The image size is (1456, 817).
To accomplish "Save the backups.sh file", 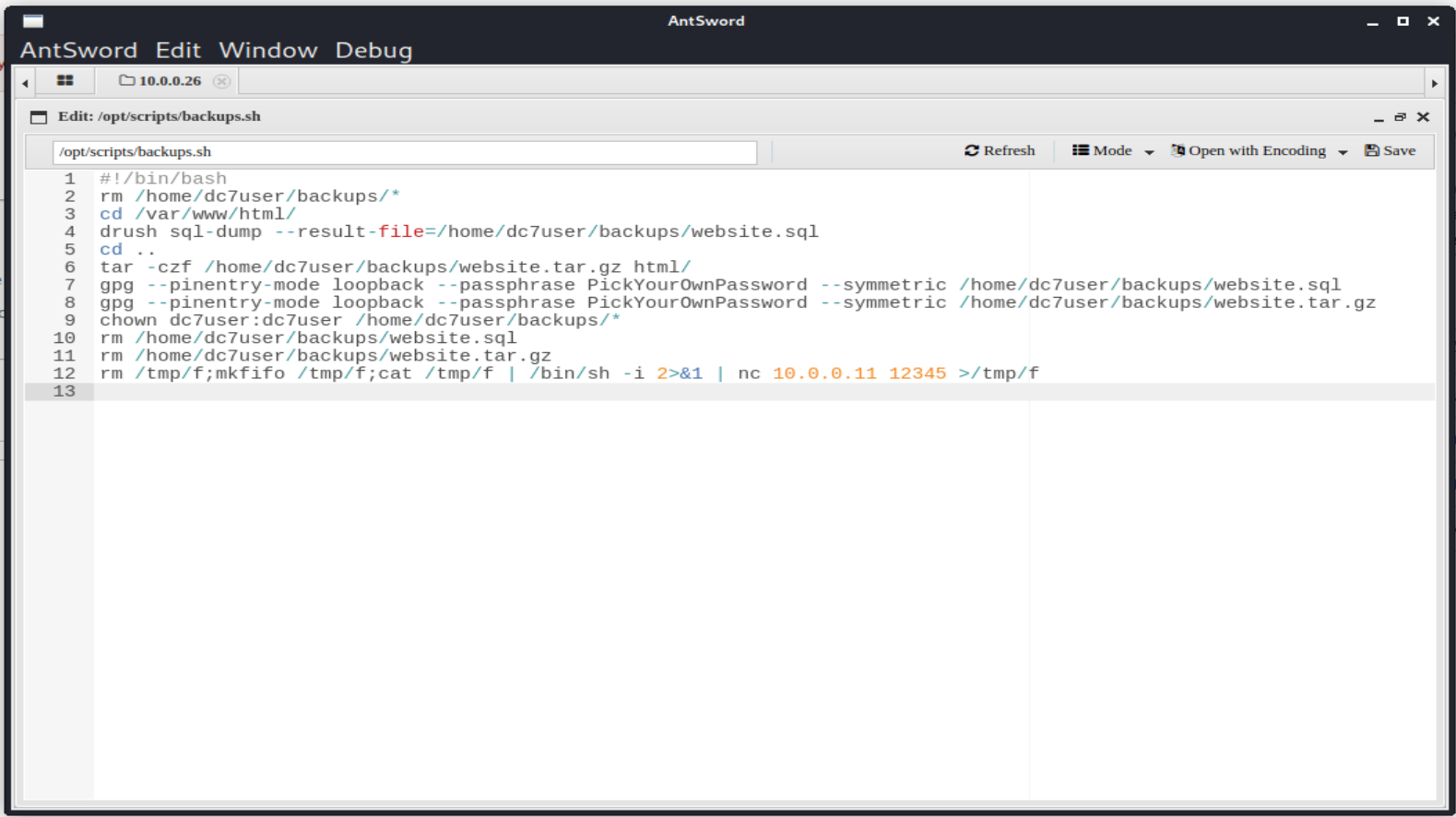I will pyautogui.click(x=1391, y=150).
